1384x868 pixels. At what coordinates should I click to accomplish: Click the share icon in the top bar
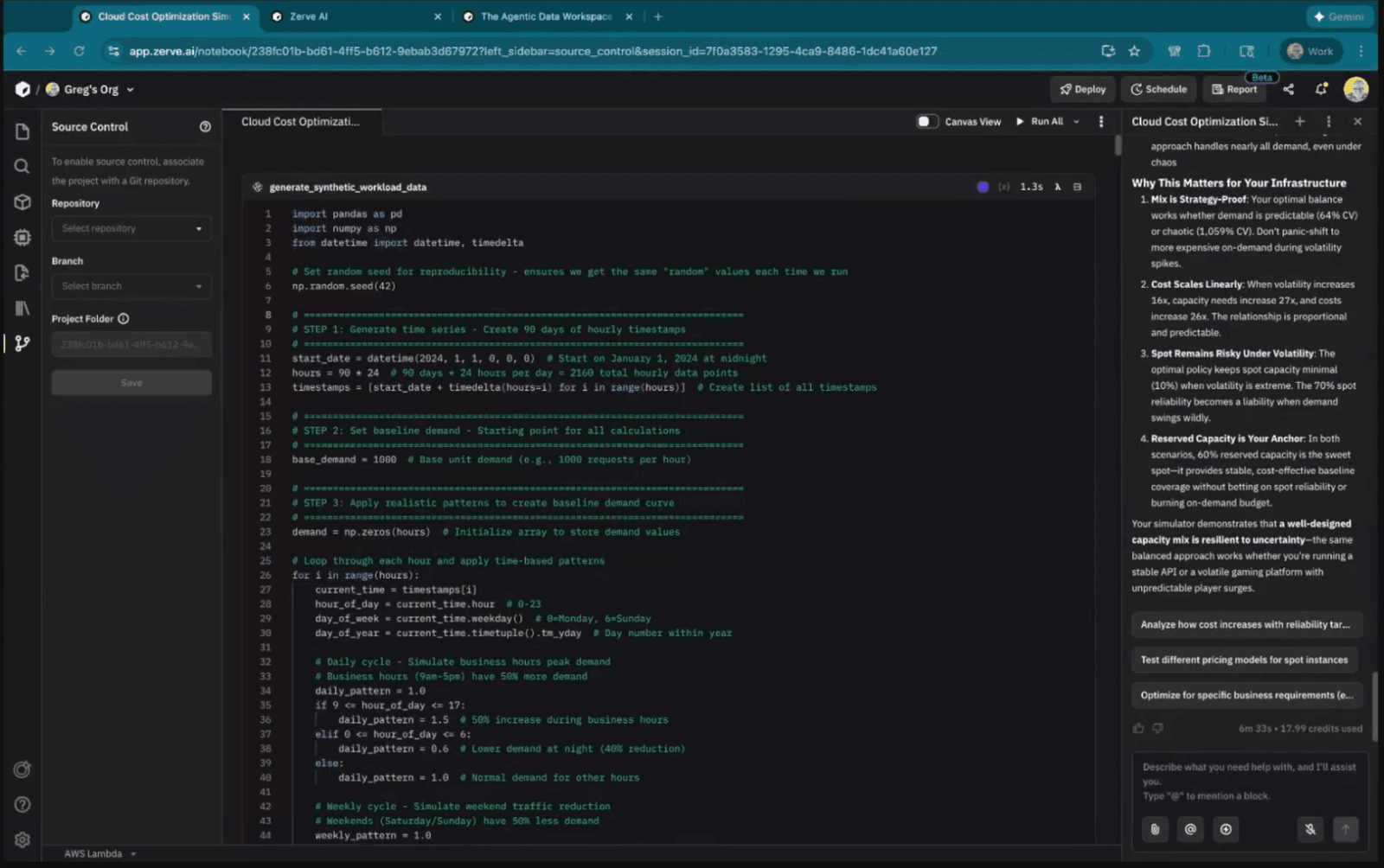point(1288,89)
